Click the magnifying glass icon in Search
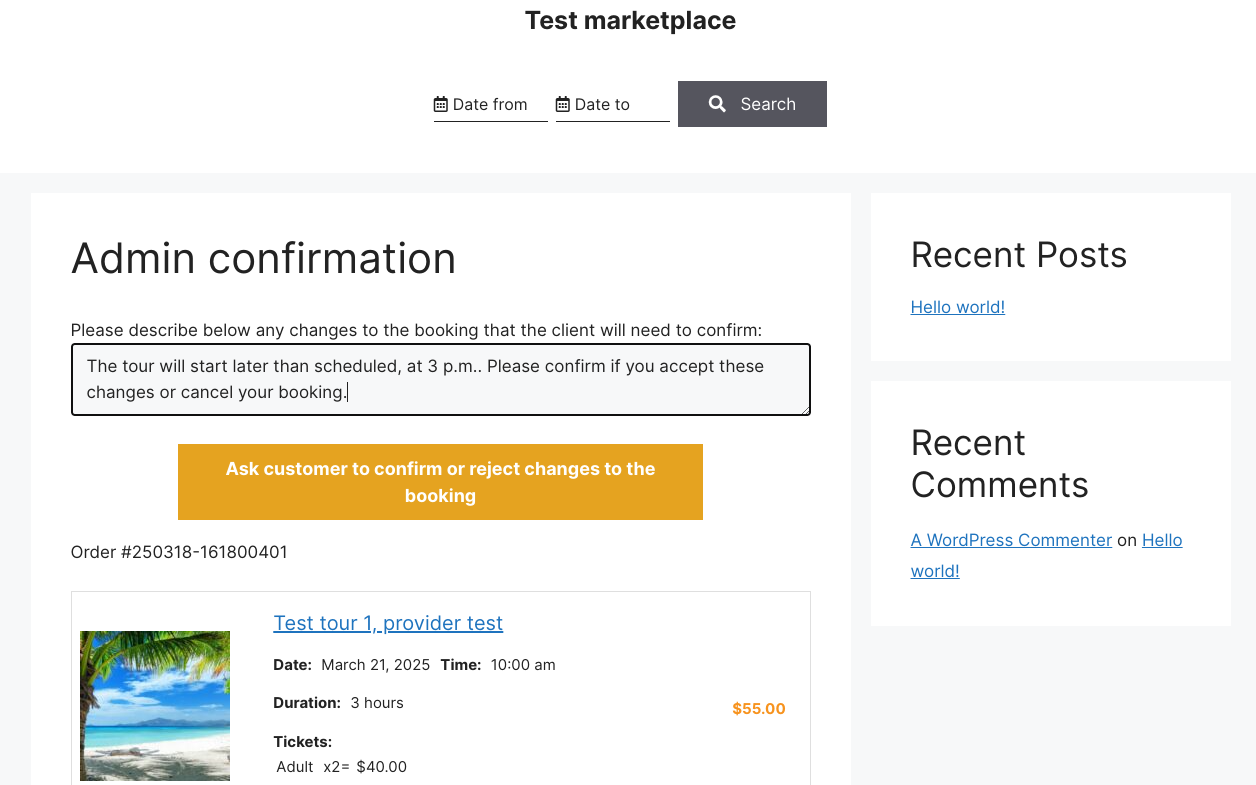Viewport: 1256px width, 785px height. [717, 104]
